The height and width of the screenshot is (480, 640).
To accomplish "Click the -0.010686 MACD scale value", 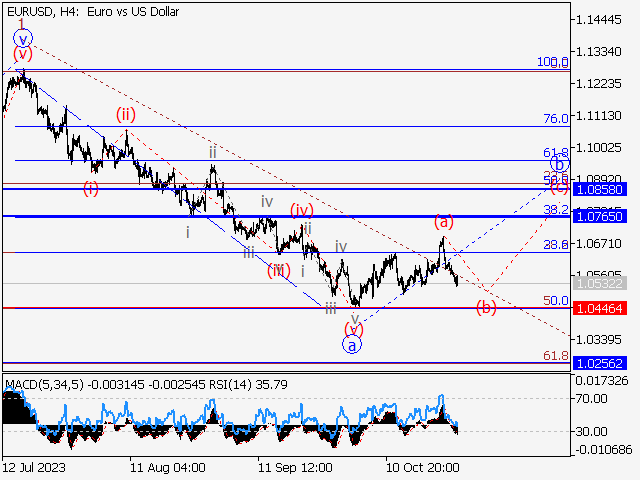I will pos(604,450).
